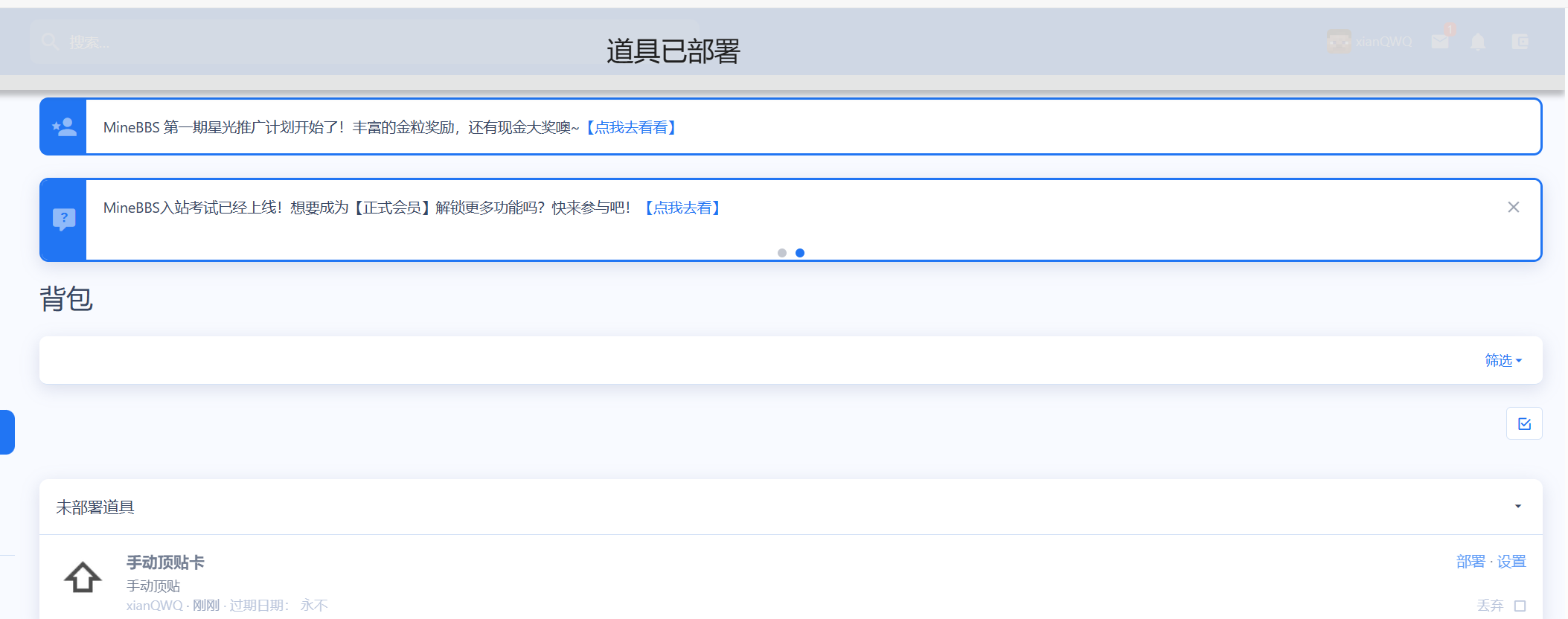Click the 手动顶贴 item description
Viewport: 1568px width, 619px height.
point(153,586)
